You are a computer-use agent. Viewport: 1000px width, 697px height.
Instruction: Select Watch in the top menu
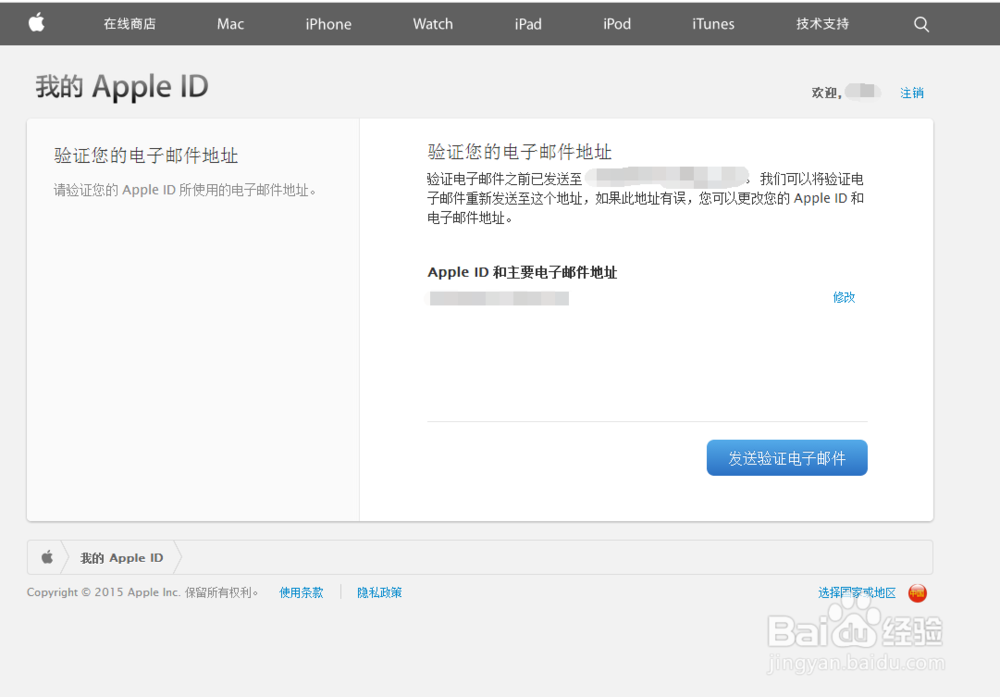[x=433, y=24]
